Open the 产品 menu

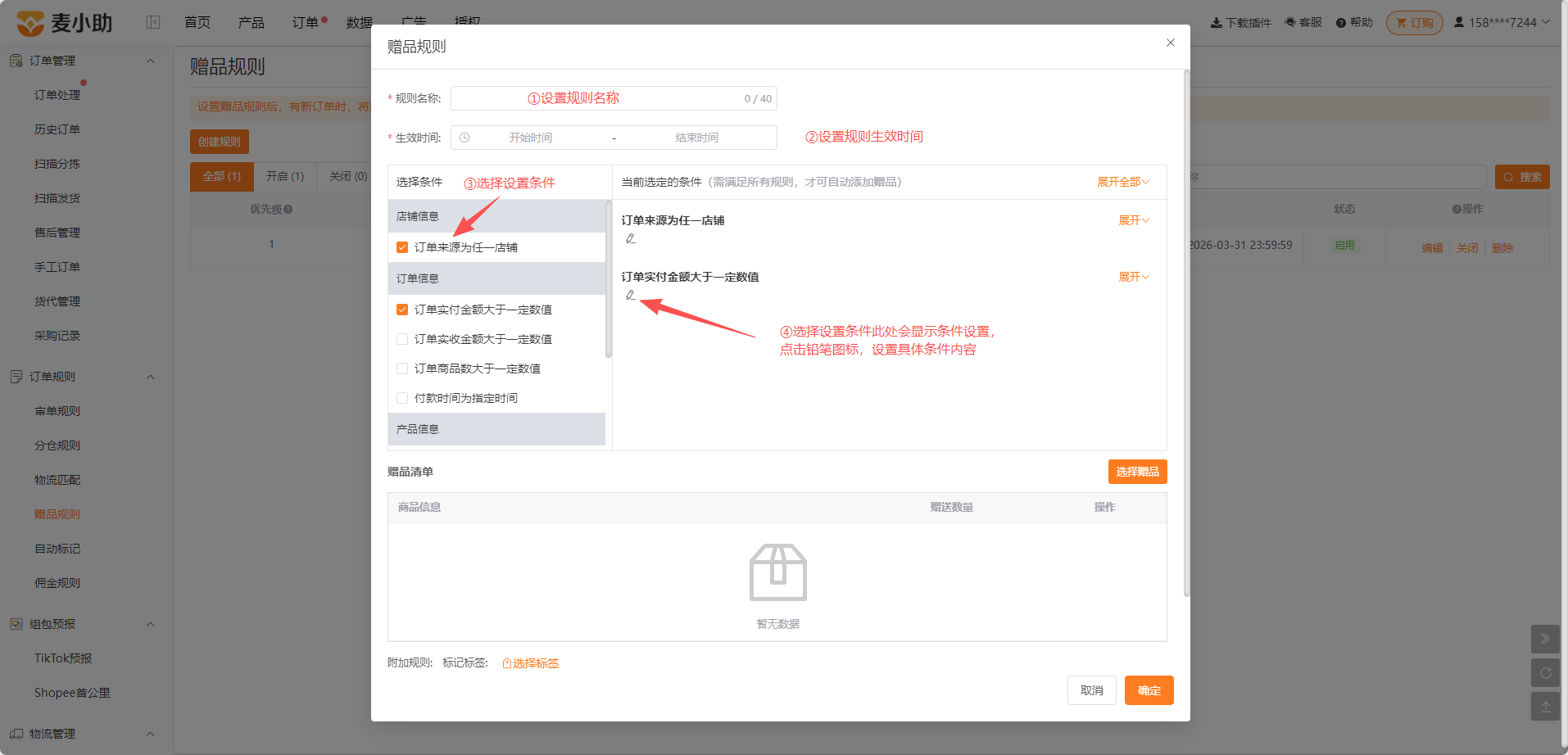[x=252, y=22]
